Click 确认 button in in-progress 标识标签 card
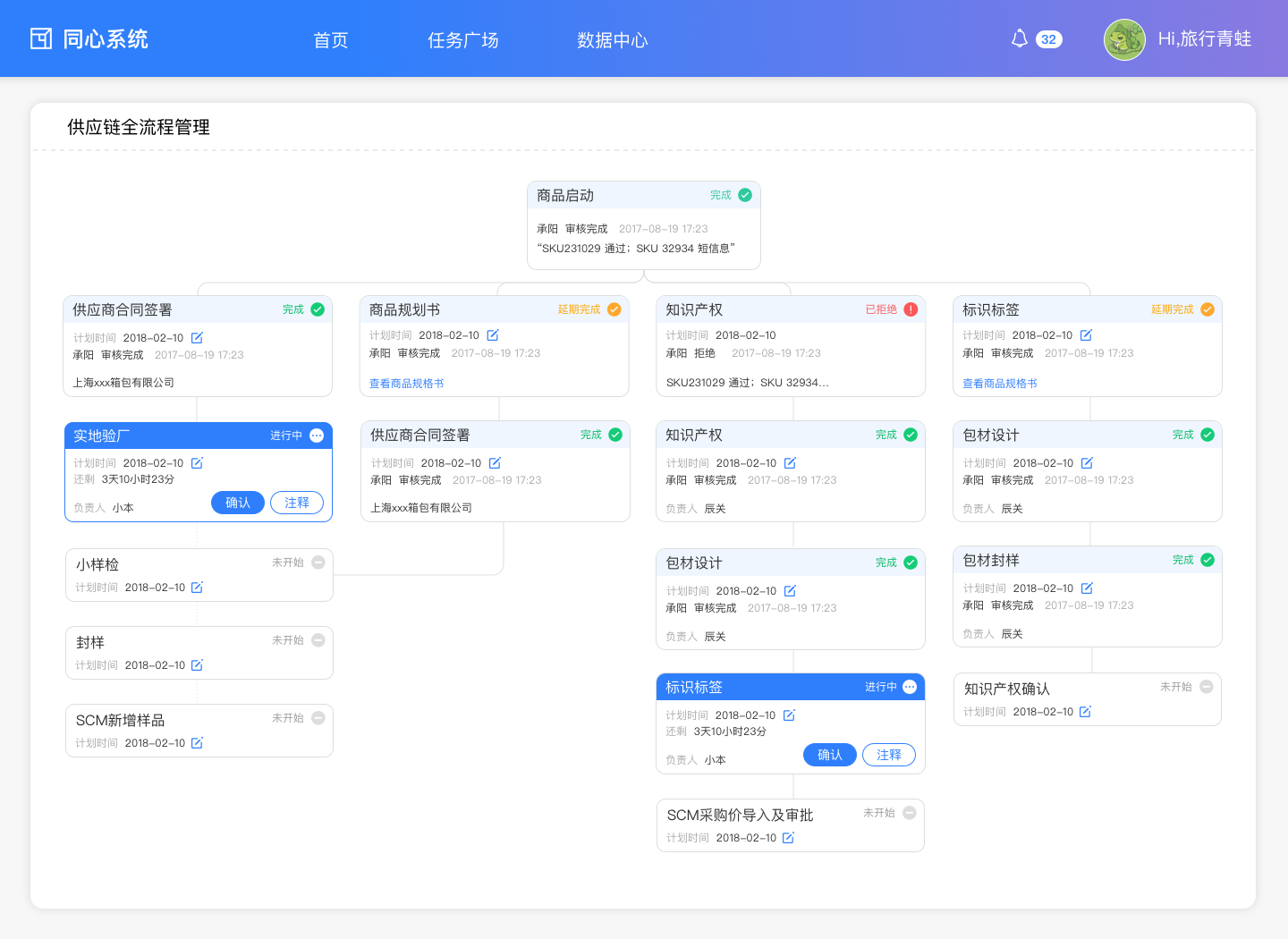 tap(830, 755)
